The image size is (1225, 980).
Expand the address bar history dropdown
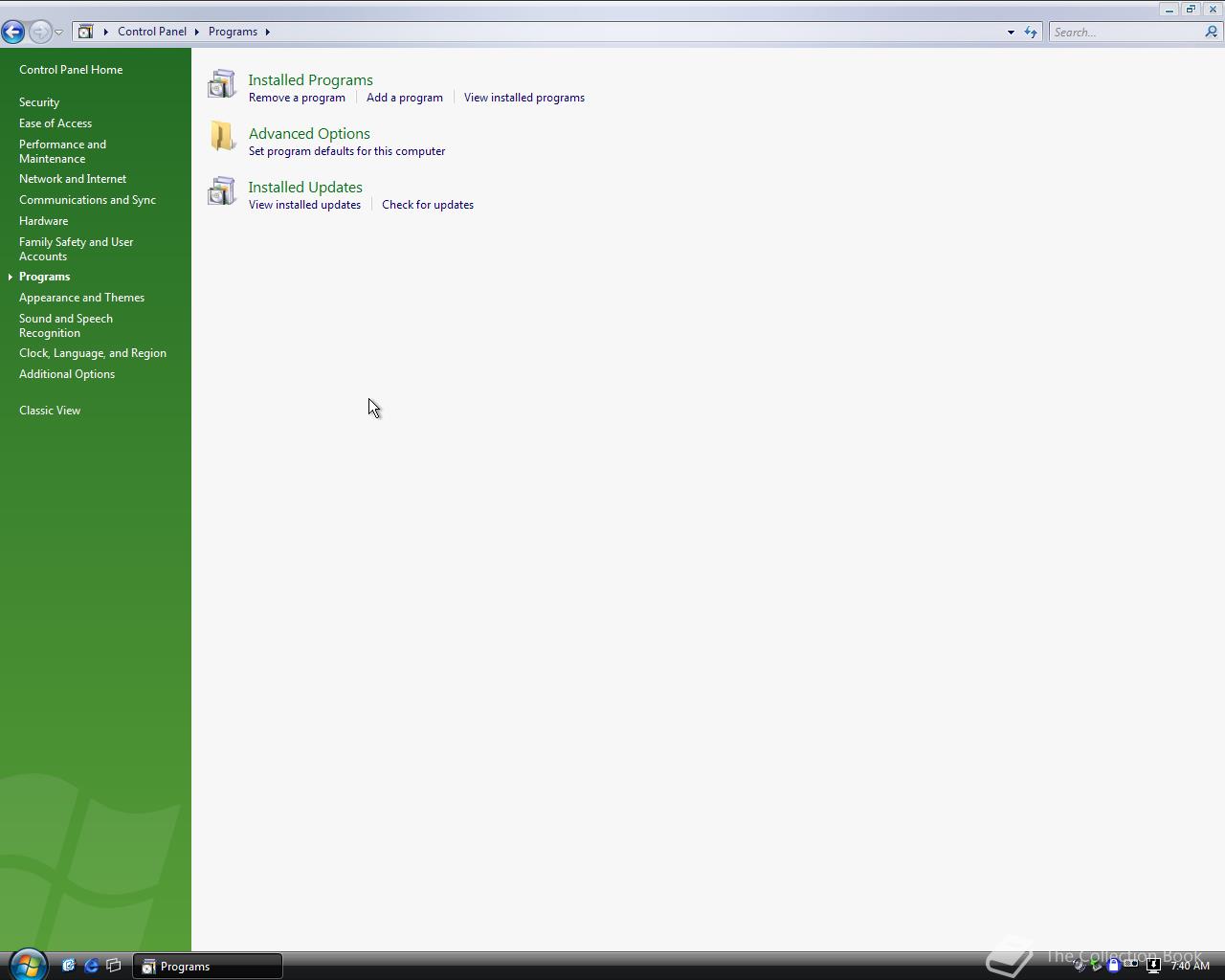1011,32
